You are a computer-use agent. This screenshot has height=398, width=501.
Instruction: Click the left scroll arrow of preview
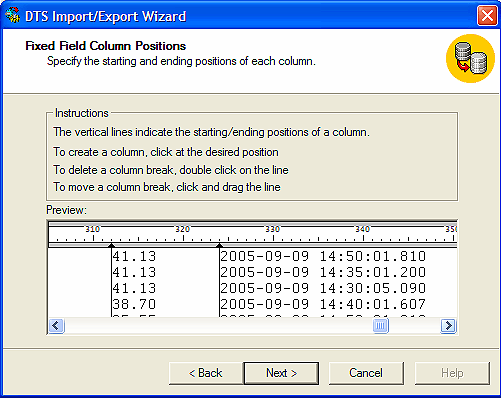click(56, 325)
